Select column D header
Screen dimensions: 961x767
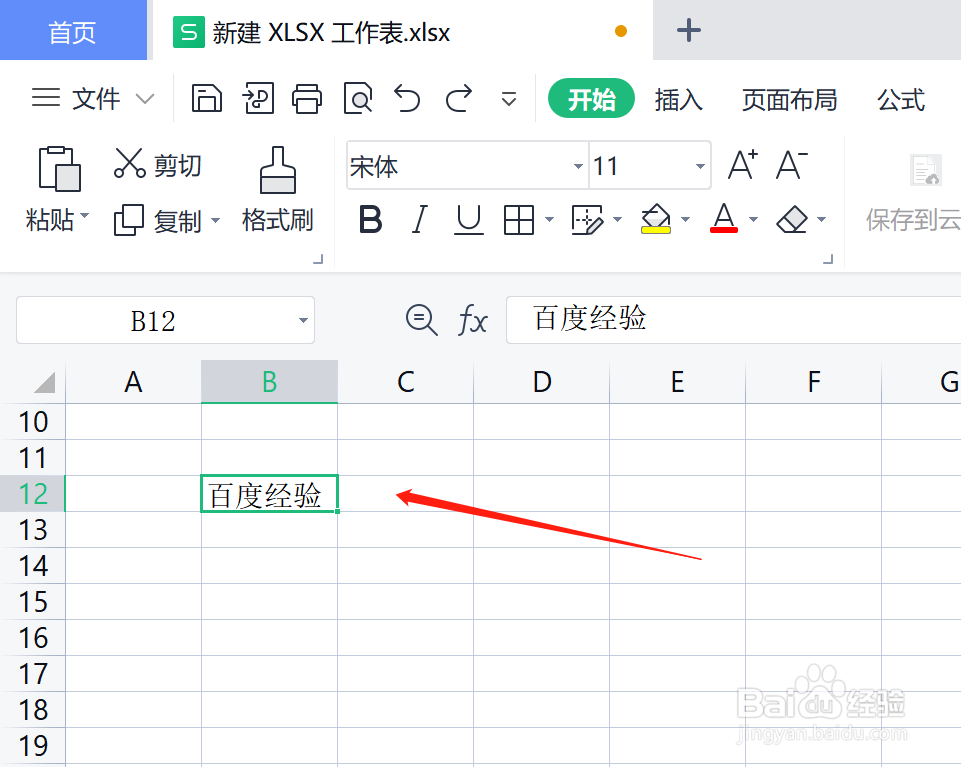(542, 382)
